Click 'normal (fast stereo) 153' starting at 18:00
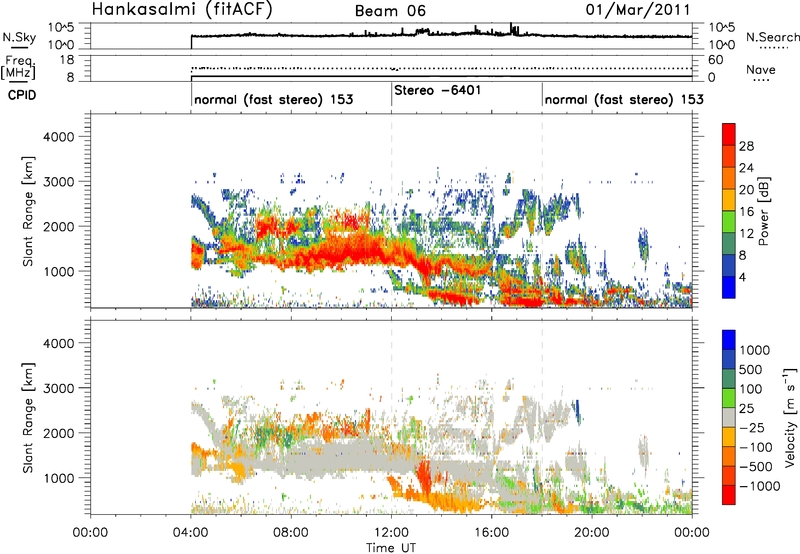The image size is (800, 554). pyautogui.click(x=624, y=99)
